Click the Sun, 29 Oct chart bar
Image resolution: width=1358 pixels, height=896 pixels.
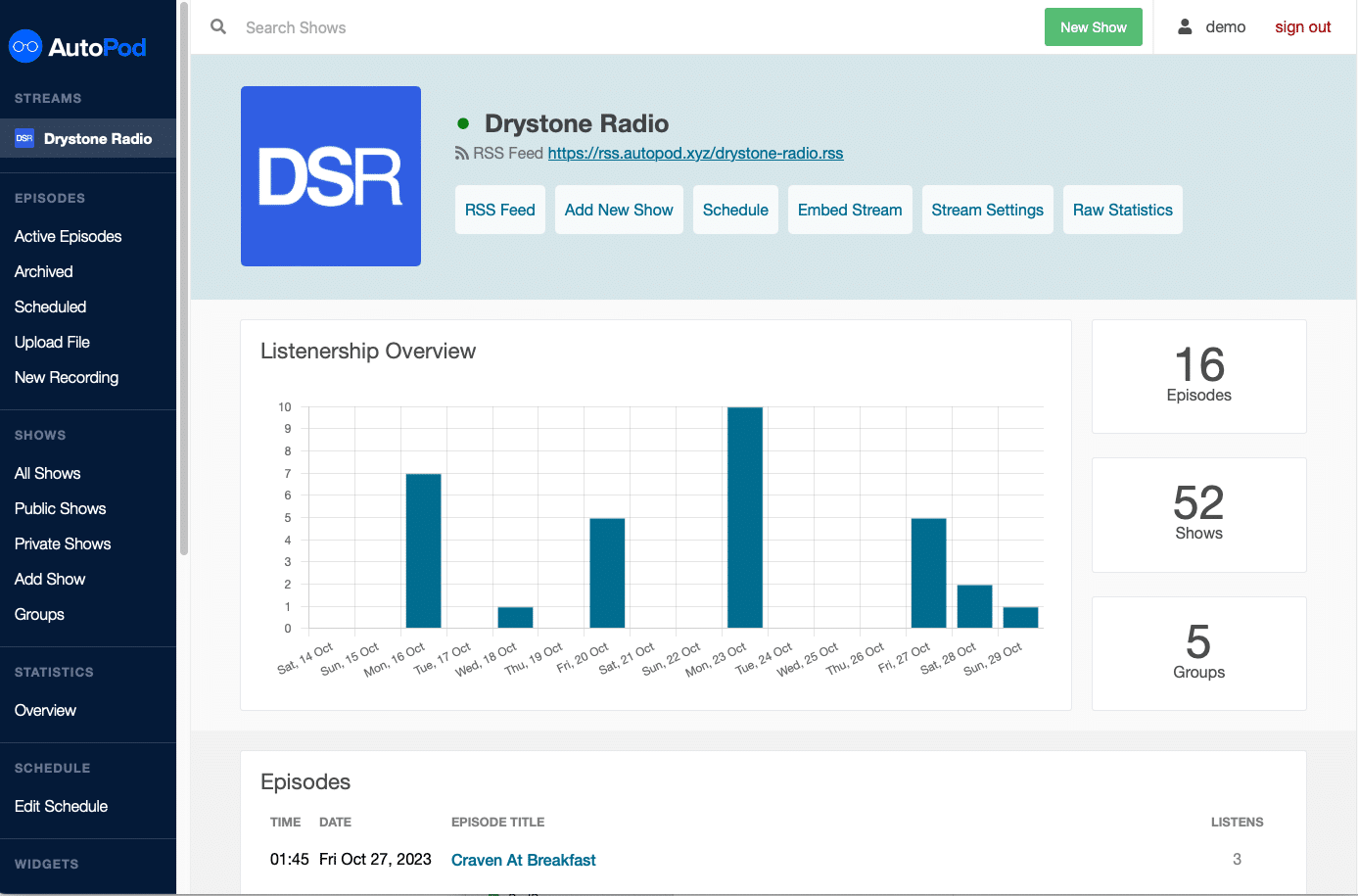1021,617
